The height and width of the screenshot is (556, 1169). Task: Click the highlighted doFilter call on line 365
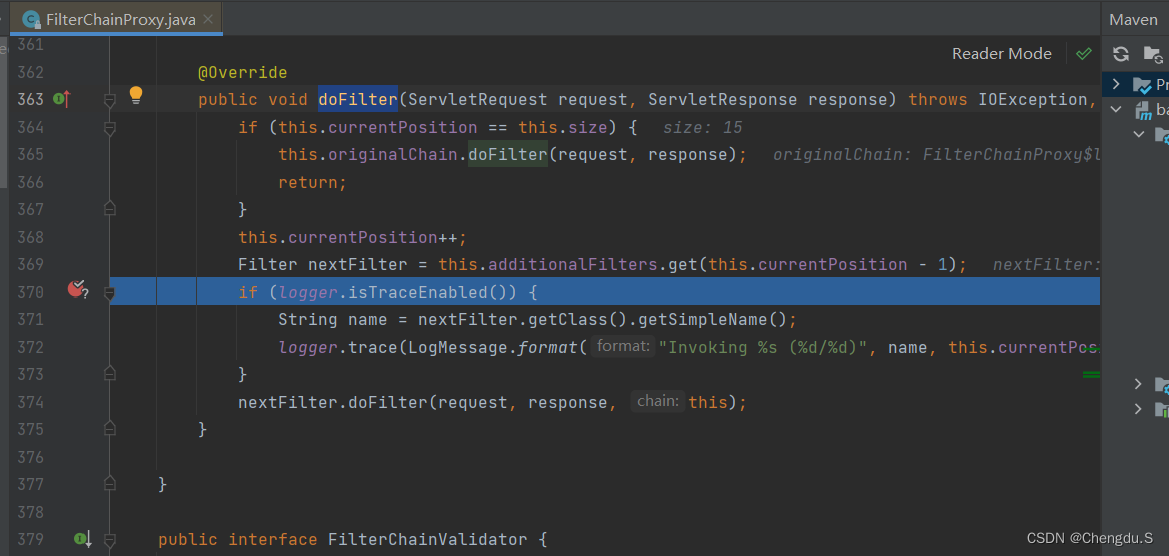(x=508, y=154)
